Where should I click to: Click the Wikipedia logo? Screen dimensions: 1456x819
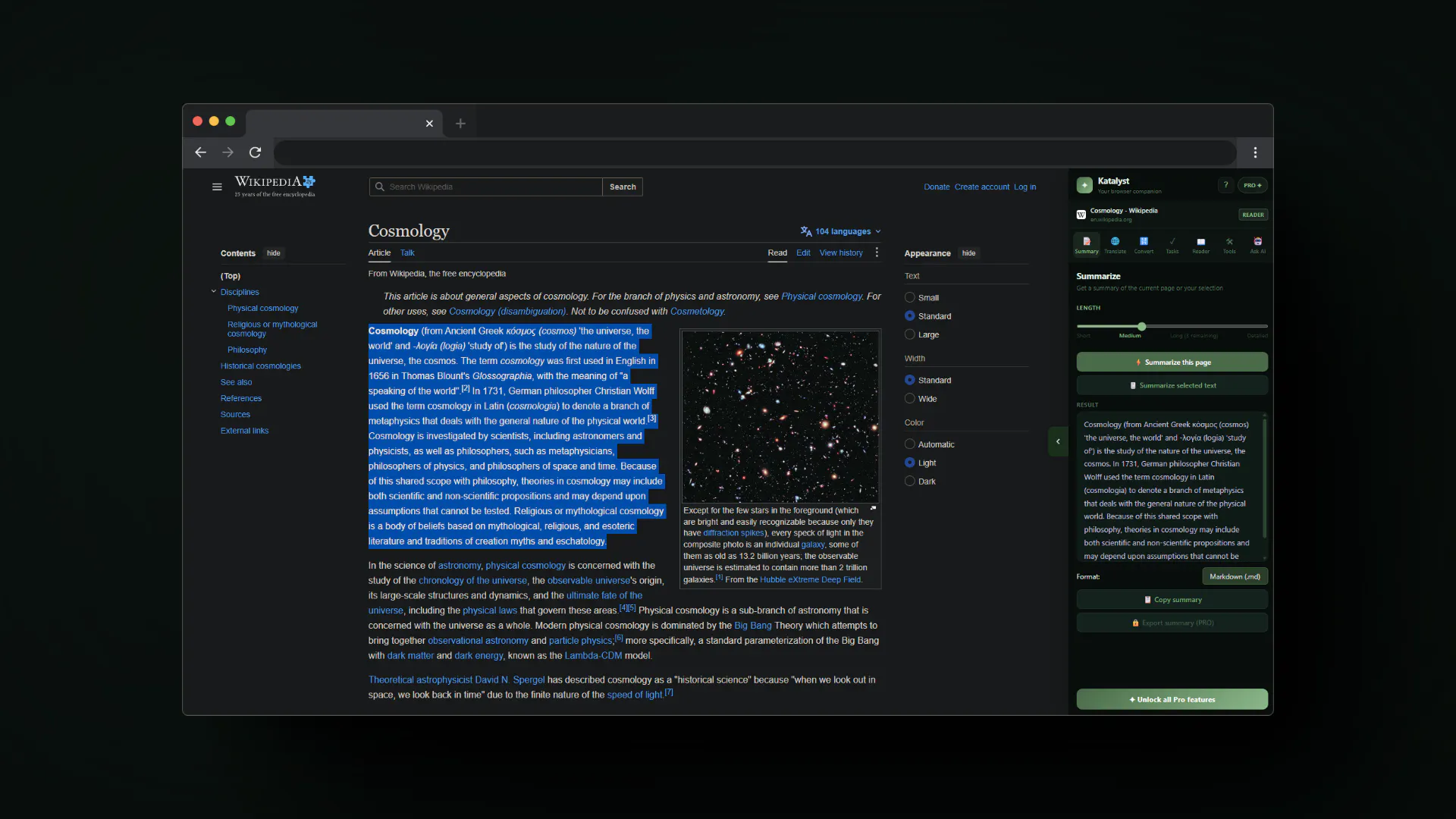pyautogui.click(x=275, y=186)
